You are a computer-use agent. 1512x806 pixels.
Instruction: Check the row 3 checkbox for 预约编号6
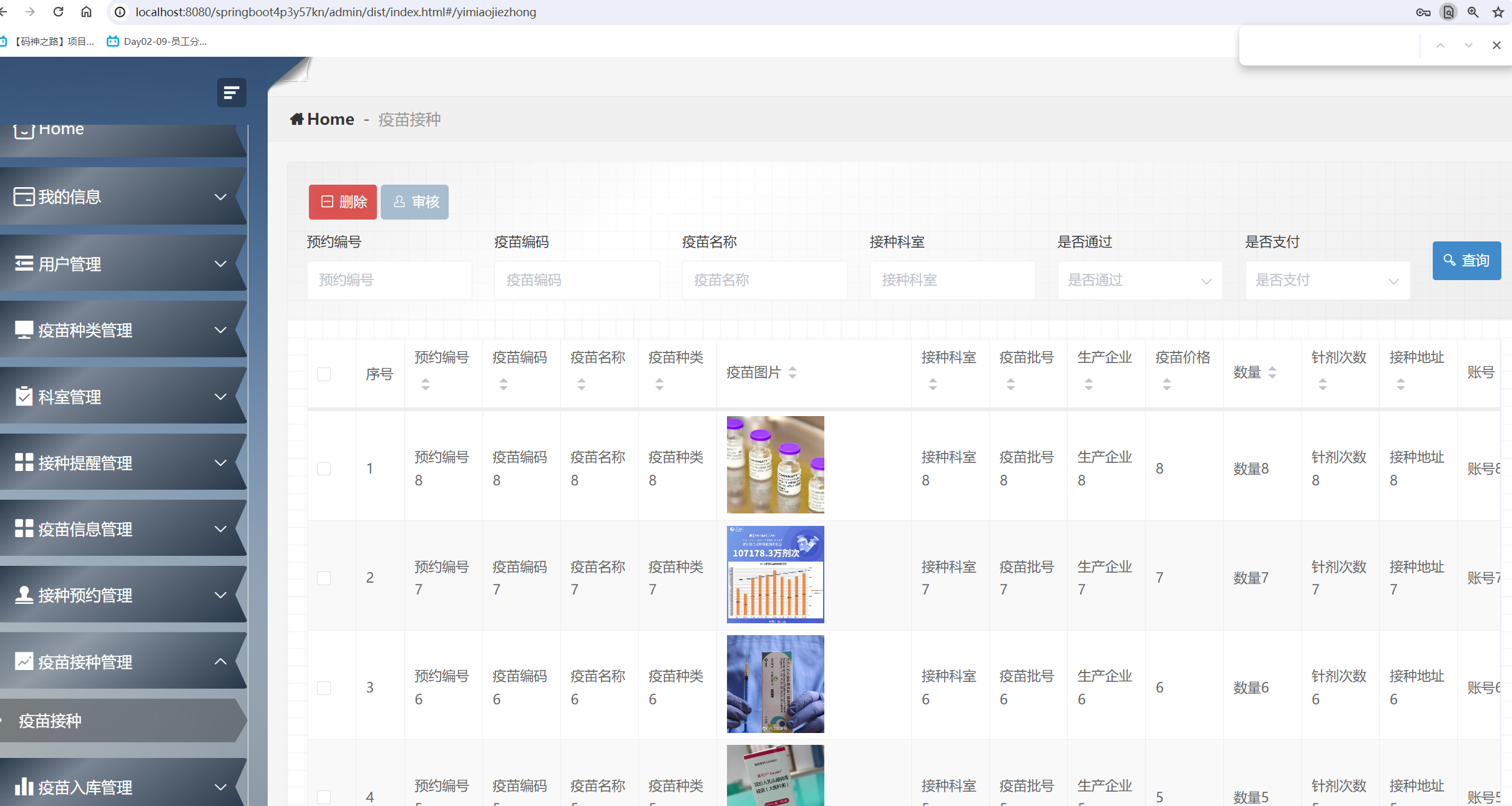(x=324, y=687)
